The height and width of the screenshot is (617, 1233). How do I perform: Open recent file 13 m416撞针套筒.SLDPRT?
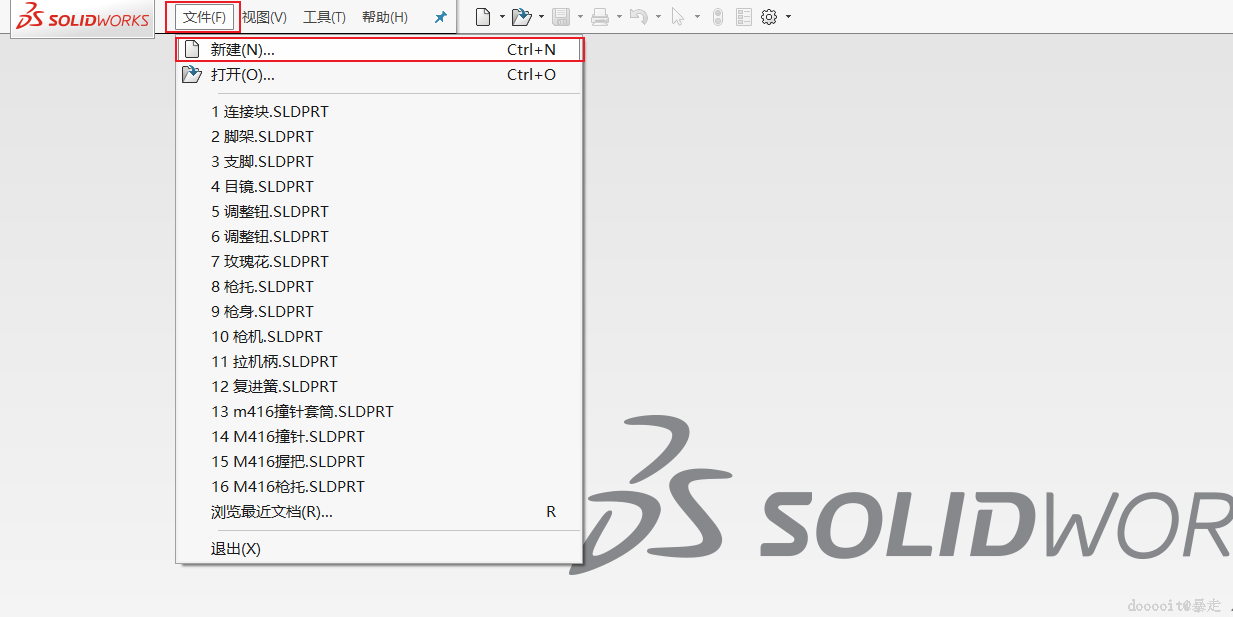(x=379, y=411)
